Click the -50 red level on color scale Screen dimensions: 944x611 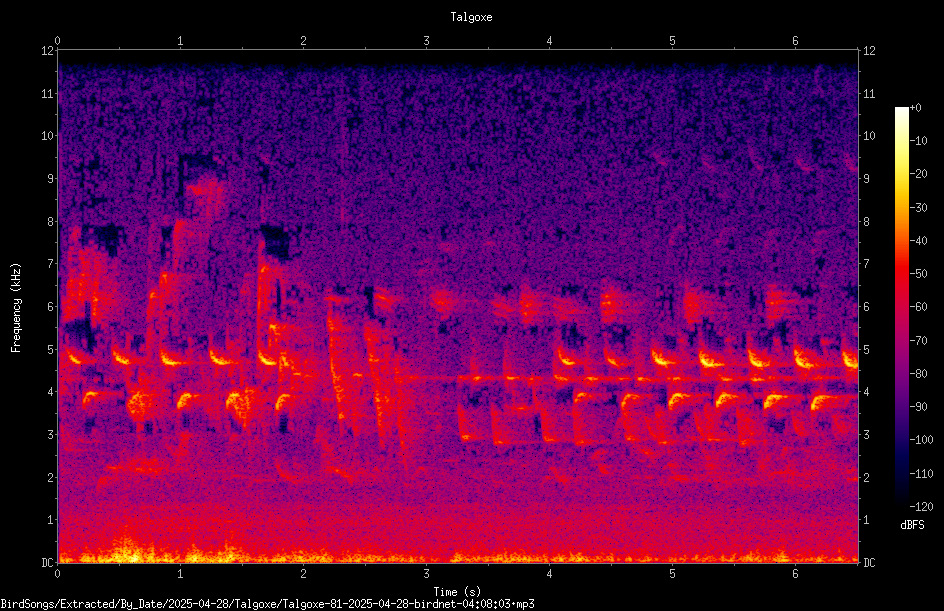pyautogui.click(x=902, y=273)
